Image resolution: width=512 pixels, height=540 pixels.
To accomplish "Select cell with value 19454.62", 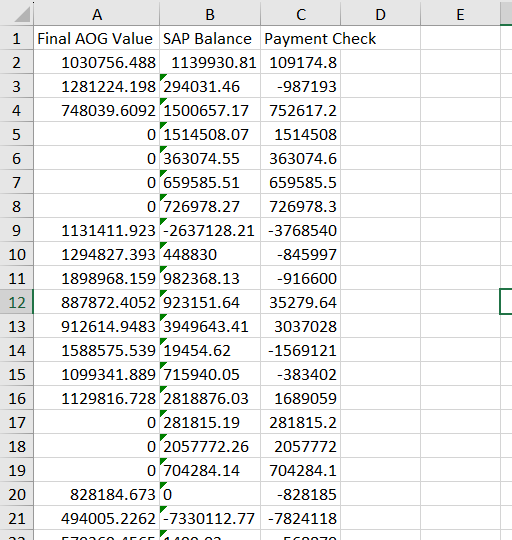I will (210, 350).
